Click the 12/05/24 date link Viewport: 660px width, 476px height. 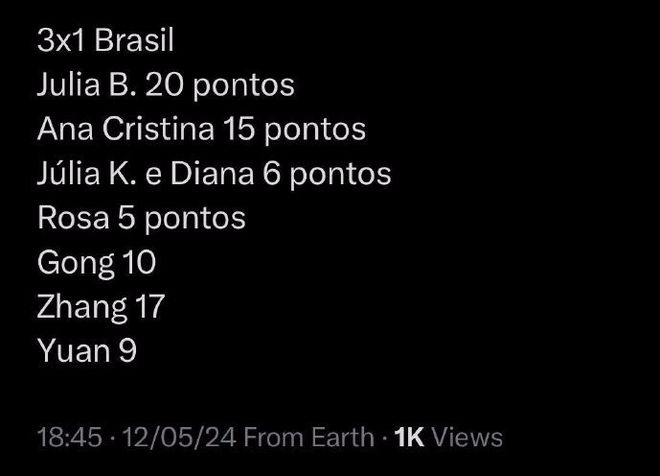coord(179,437)
